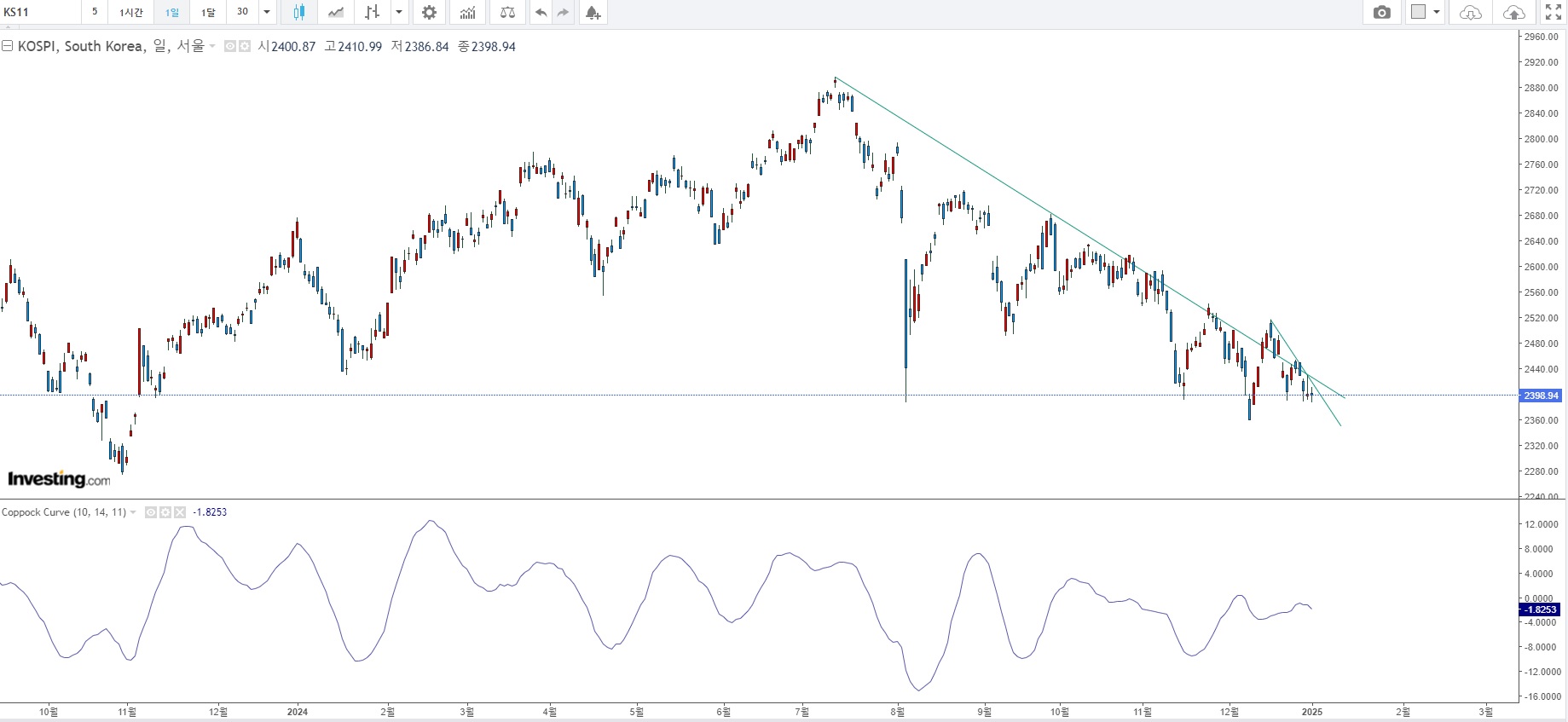This screenshot has height=722, width=1568.
Task: Toggle visibility of the KOSPI main series
Action: [230, 47]
